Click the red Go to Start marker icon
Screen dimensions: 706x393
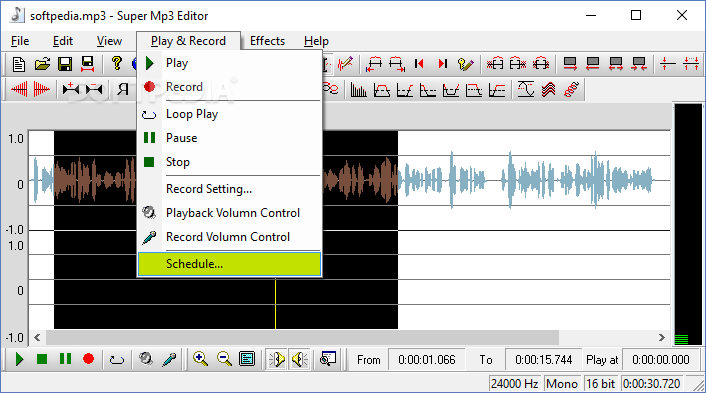tap(419, 64)
